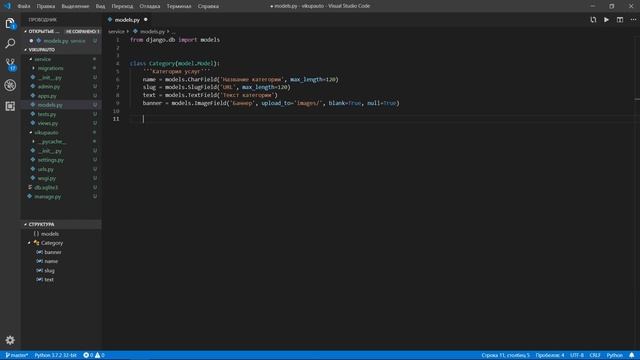Click the notifications bell in status bar
This screenshot has height=360, width=640.
click(632, 355)
